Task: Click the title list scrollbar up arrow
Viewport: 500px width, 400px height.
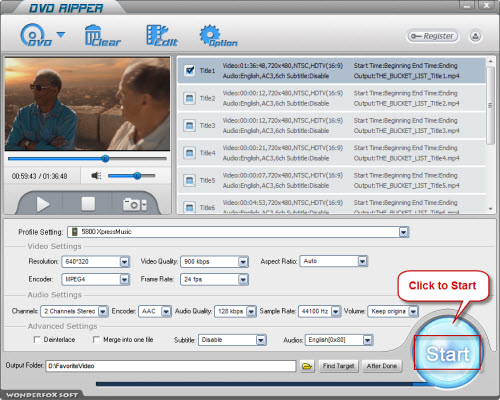Action: [x=490, y=62]
